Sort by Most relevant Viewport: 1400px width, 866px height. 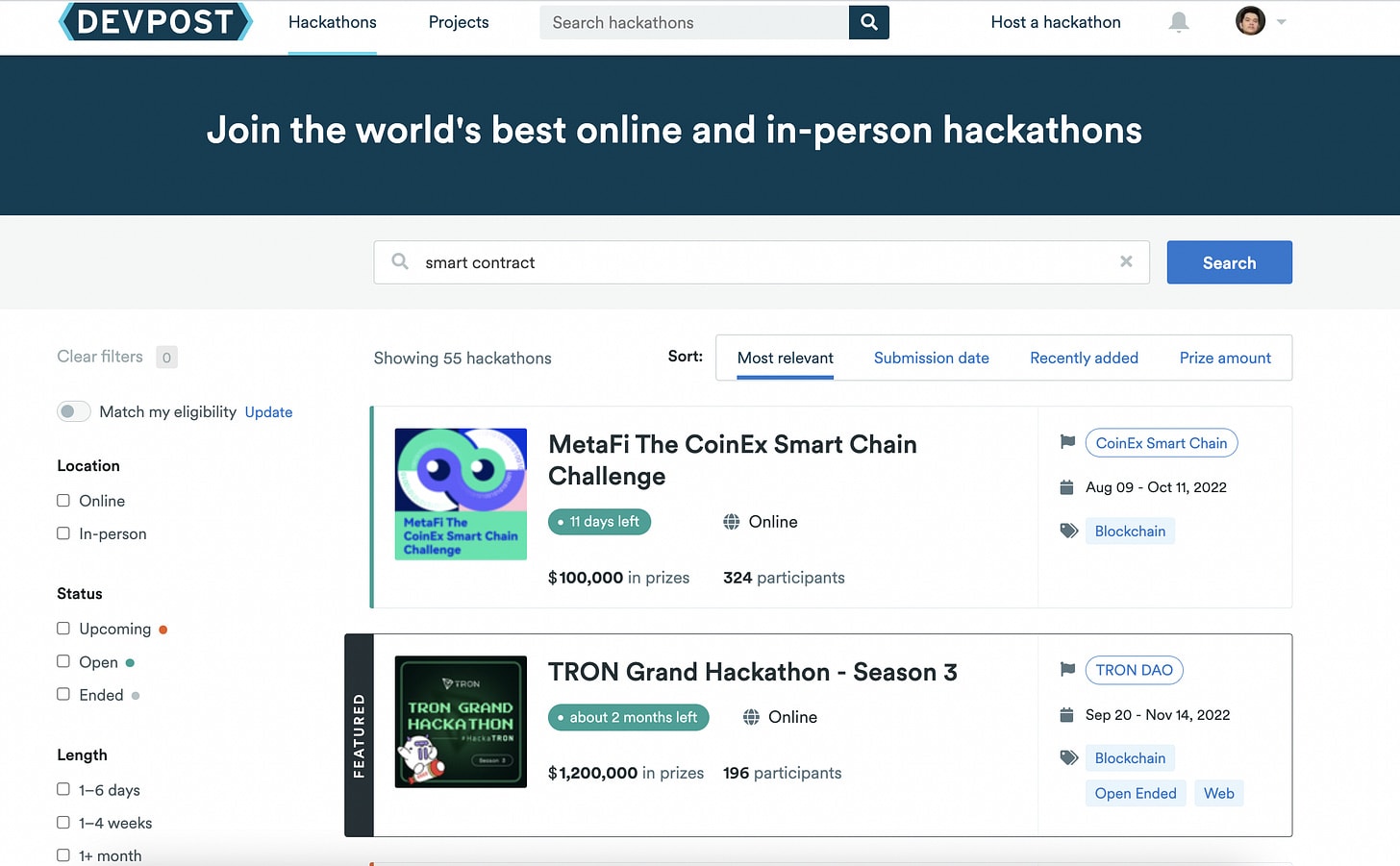[786, 358]
